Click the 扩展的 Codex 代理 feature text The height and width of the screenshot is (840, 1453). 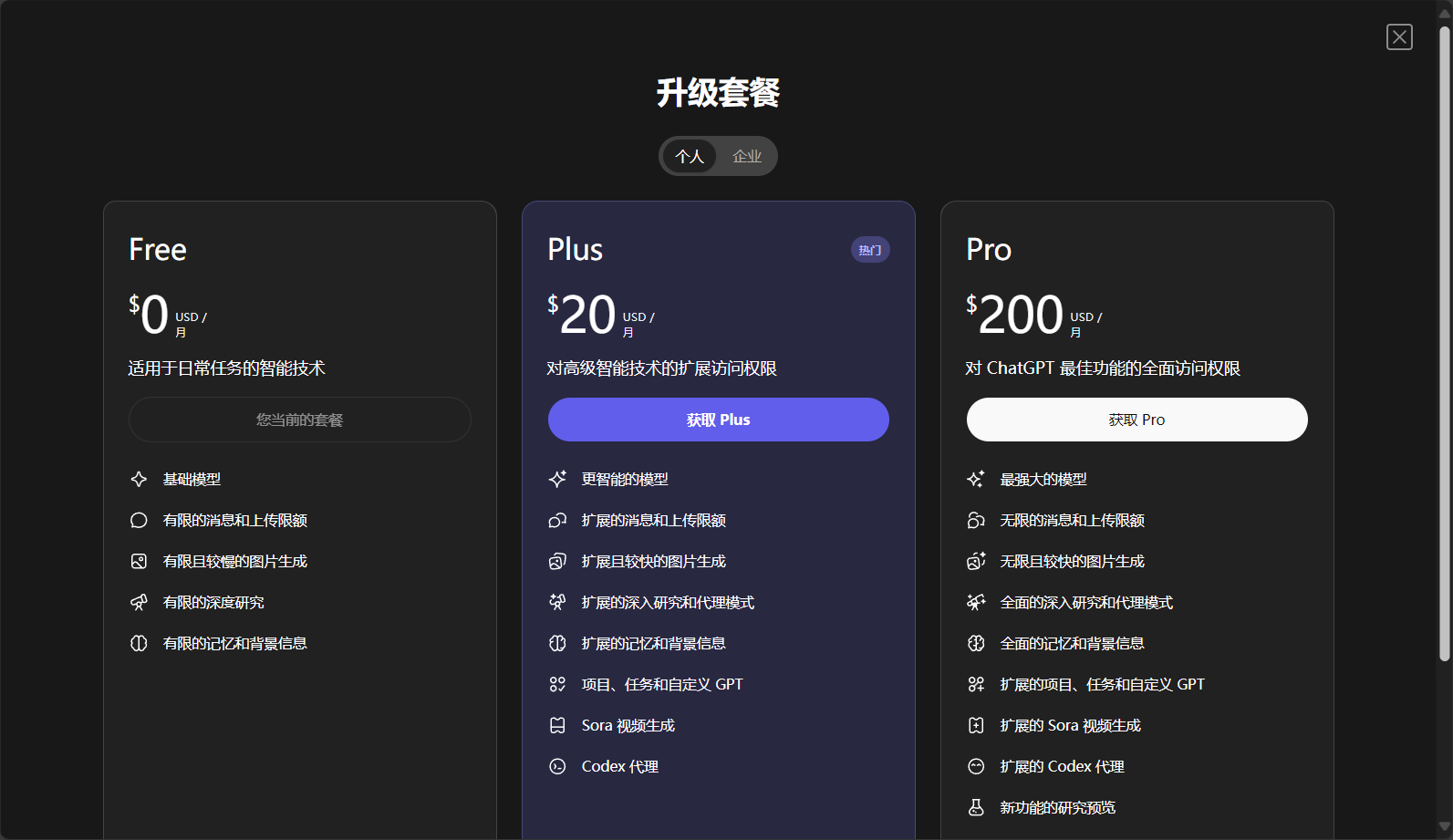(x=1063, y=766)
